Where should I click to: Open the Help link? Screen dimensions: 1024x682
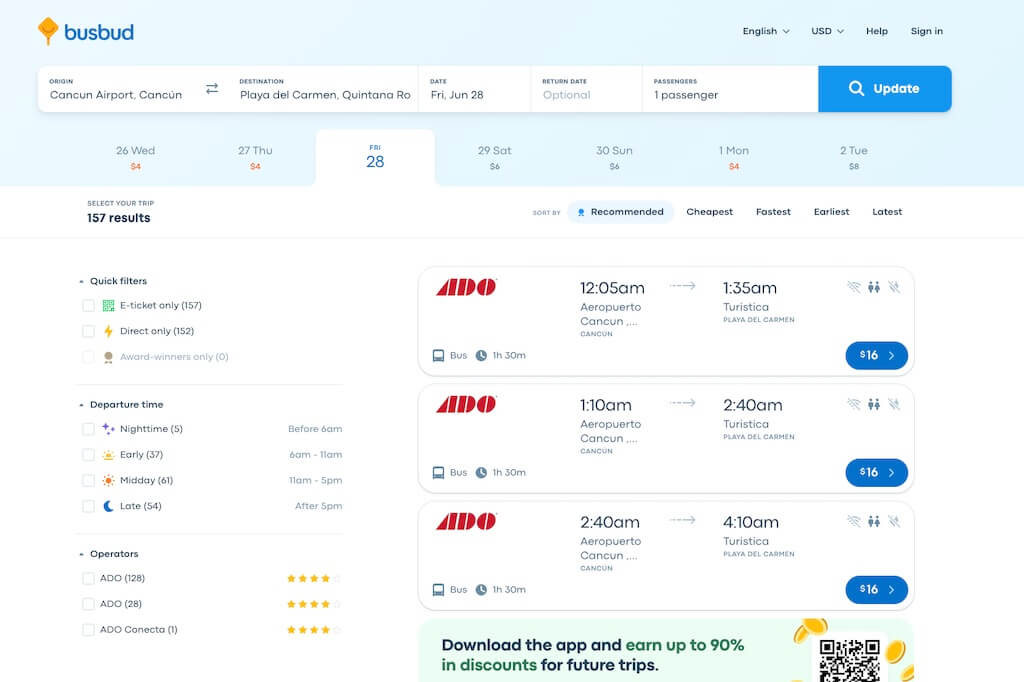[x=876, y=31]
